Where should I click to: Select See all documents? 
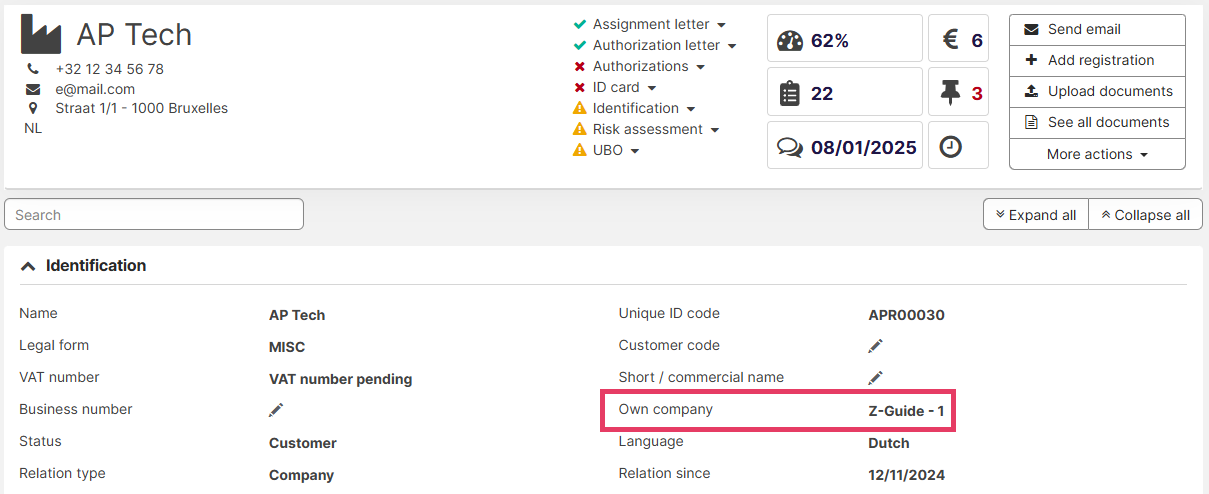tap(1097, 122)
